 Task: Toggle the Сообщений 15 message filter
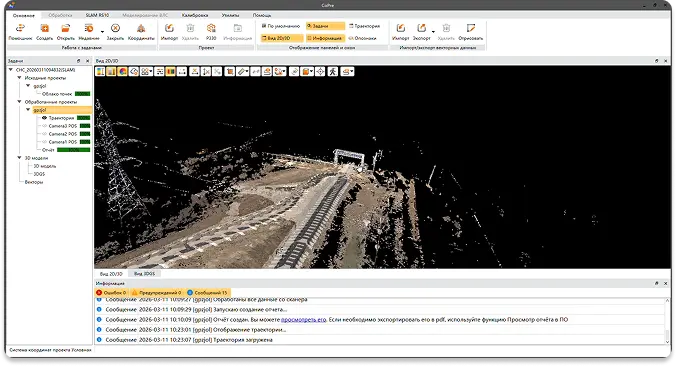coord(207,292)
